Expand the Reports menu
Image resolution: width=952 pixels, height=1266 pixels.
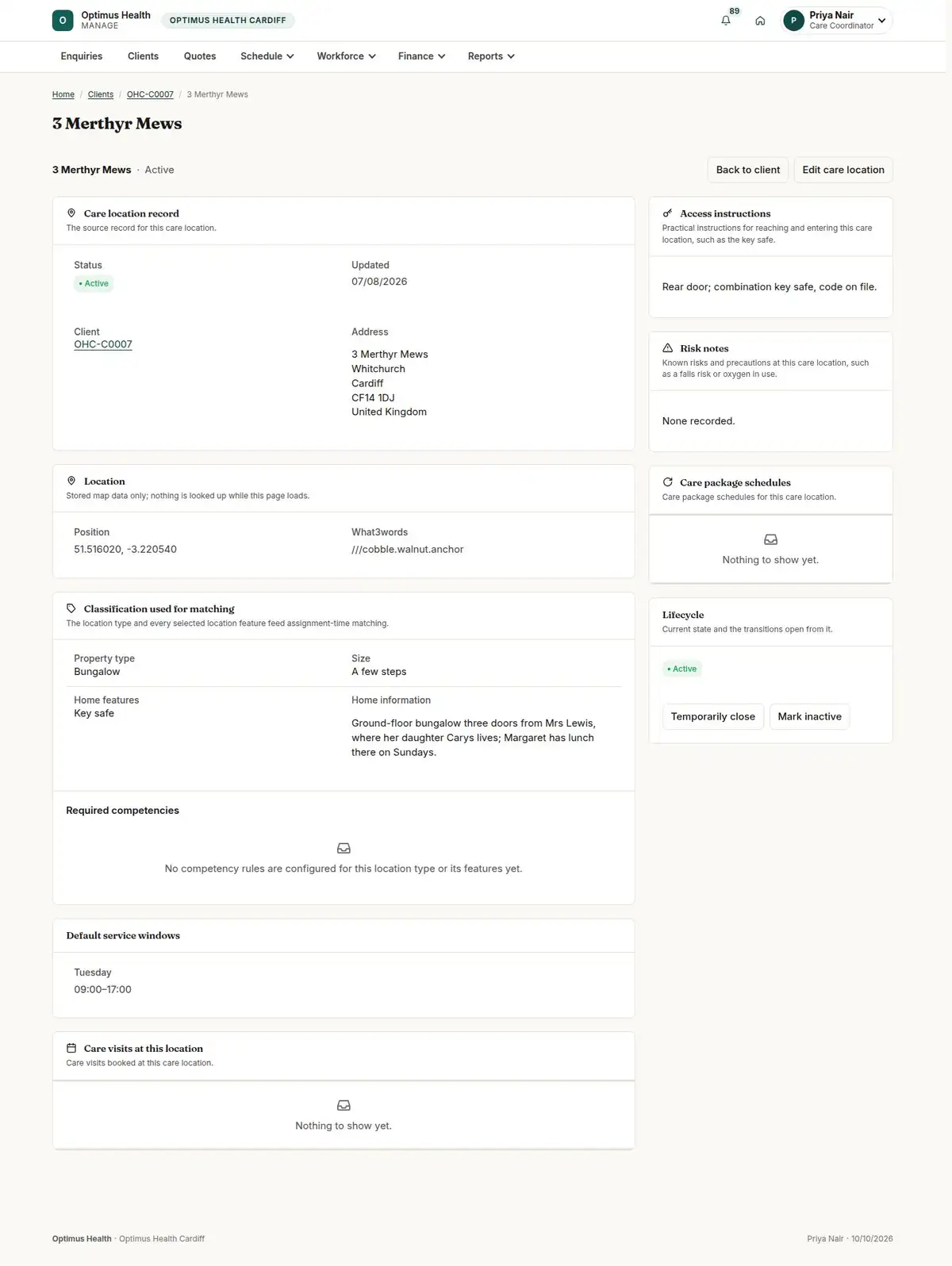(x=491, y=56)
